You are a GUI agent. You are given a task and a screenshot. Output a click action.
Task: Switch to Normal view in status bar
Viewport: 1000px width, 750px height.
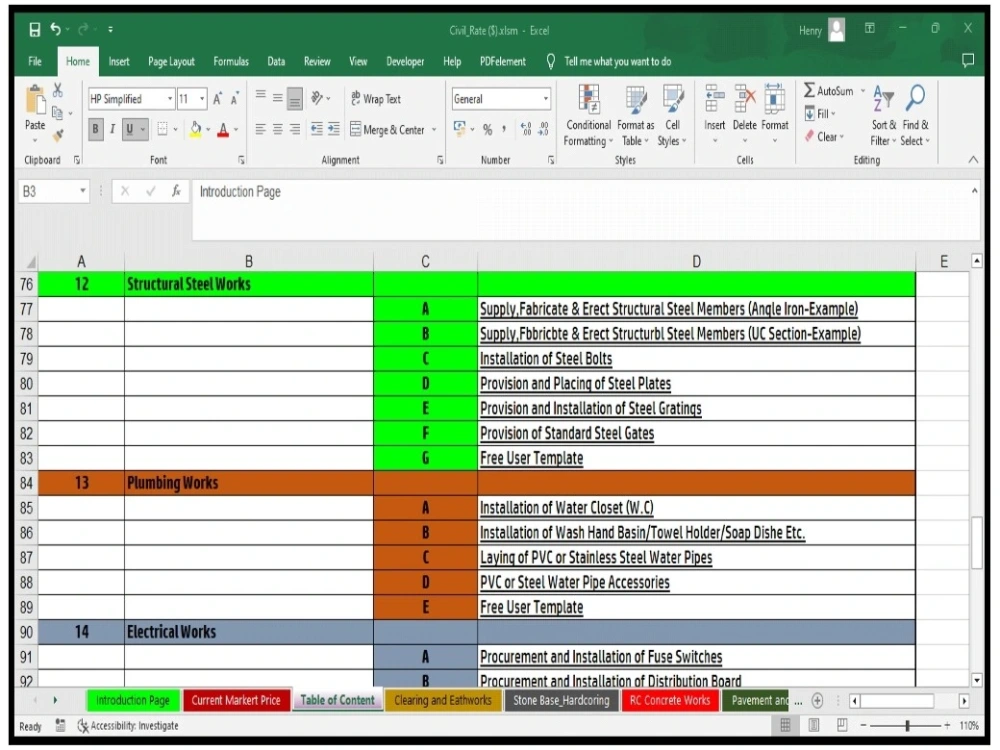point(785,725)
